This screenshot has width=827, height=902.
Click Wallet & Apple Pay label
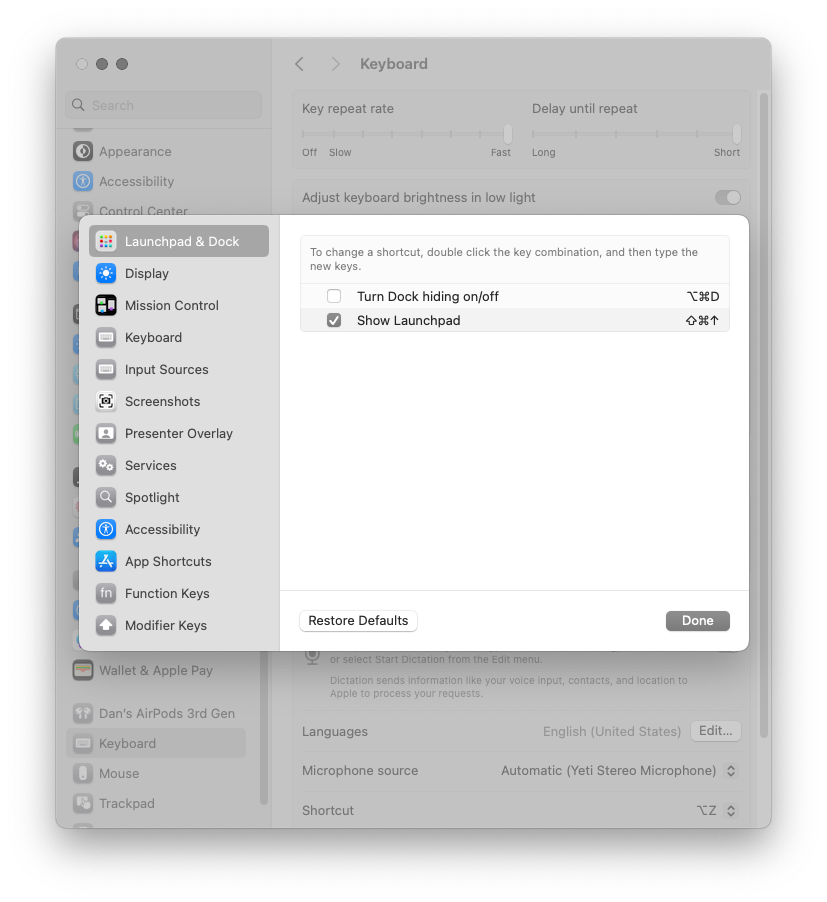[x=156, y=670]
